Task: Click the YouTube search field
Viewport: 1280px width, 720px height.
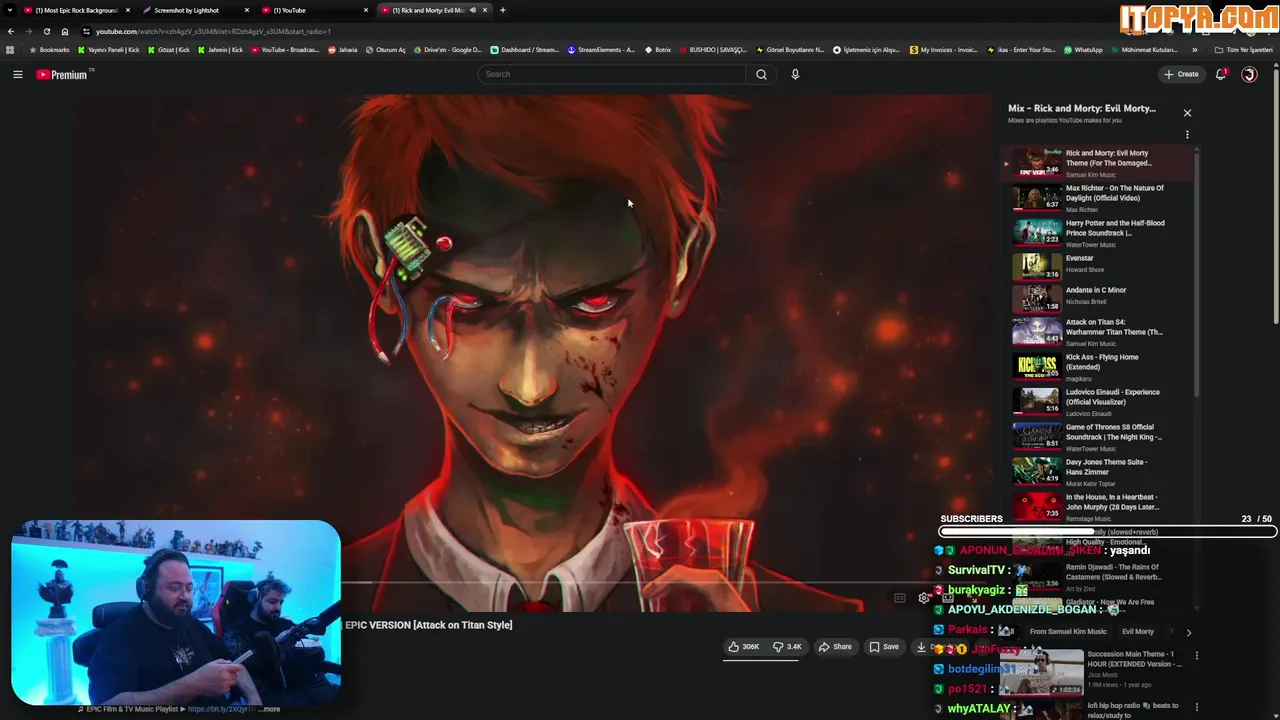Action: (x=612, y=74)
